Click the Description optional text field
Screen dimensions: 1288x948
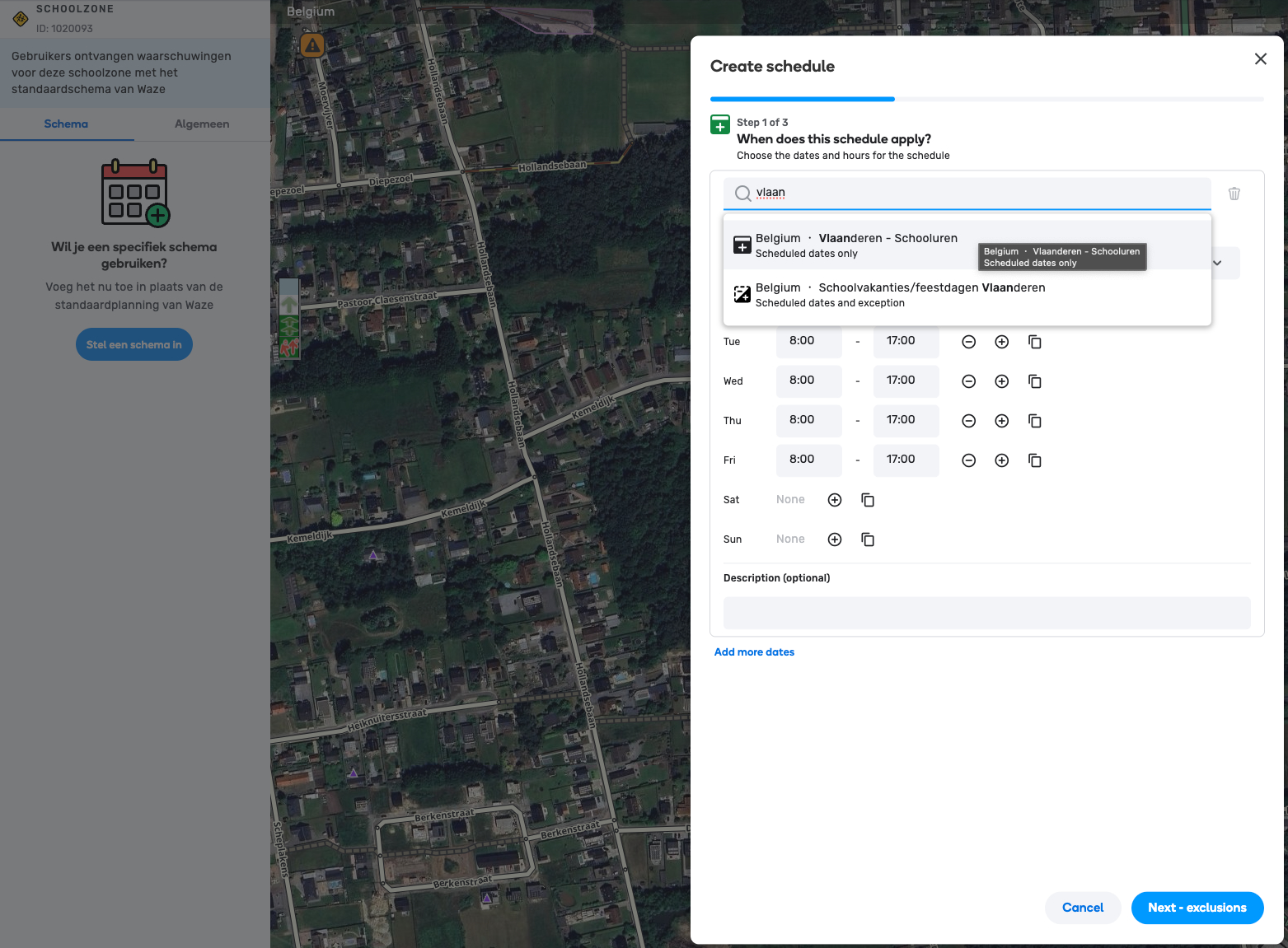point(986,614)
